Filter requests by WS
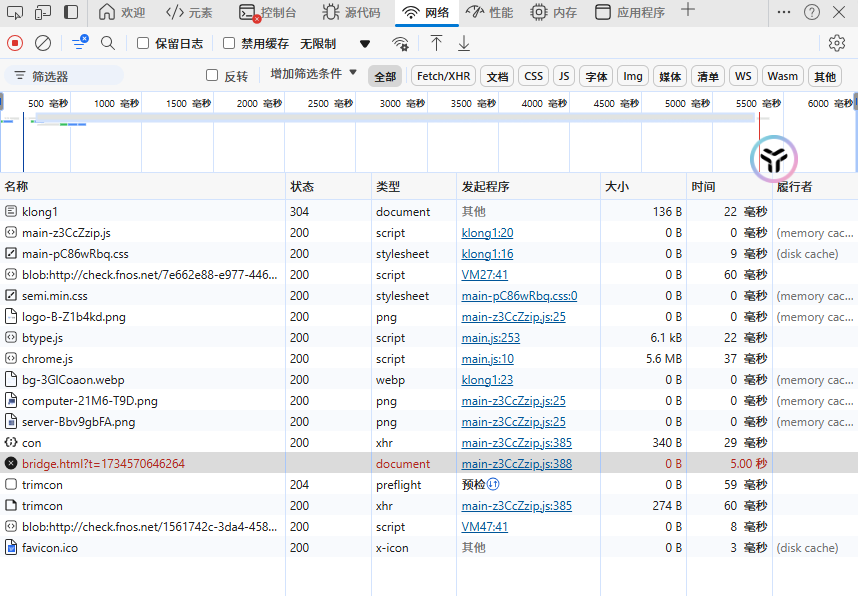The image size is (858, 596). coord(743,76)
